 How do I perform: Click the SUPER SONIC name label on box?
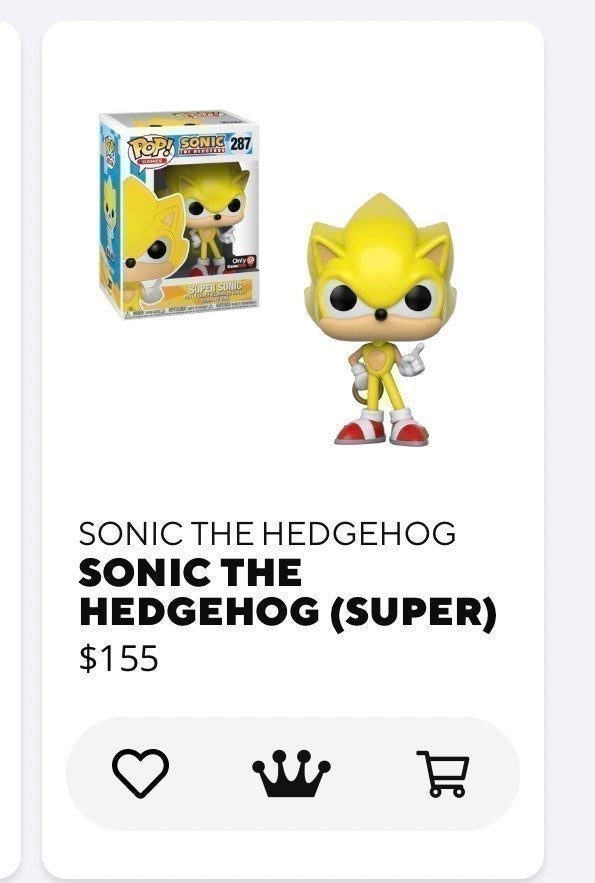[x=215, y=287]
